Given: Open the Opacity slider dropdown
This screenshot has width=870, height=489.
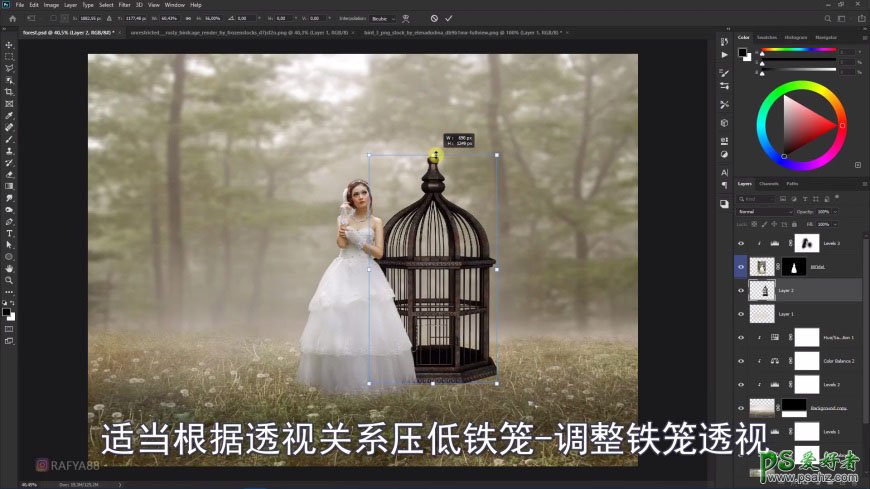Looking at the screenshot, I should point(835,211).
